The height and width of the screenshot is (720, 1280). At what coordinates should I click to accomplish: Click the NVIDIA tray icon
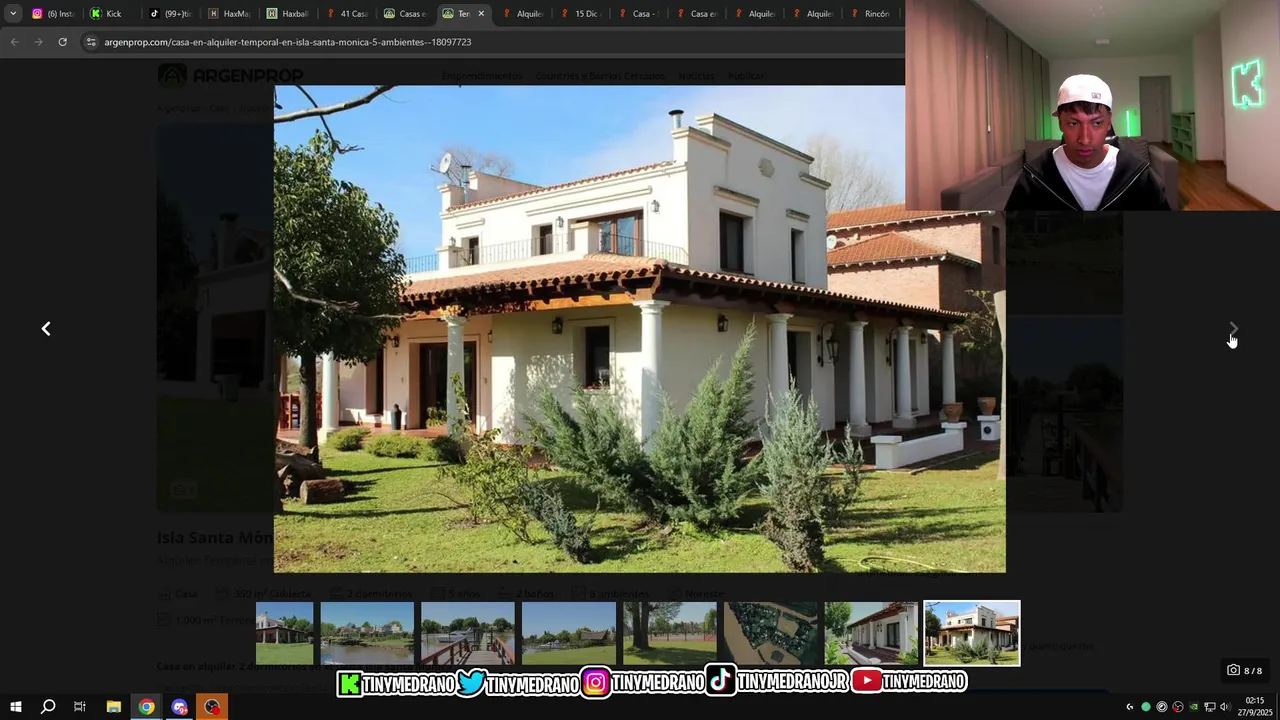pos(1194,707)
